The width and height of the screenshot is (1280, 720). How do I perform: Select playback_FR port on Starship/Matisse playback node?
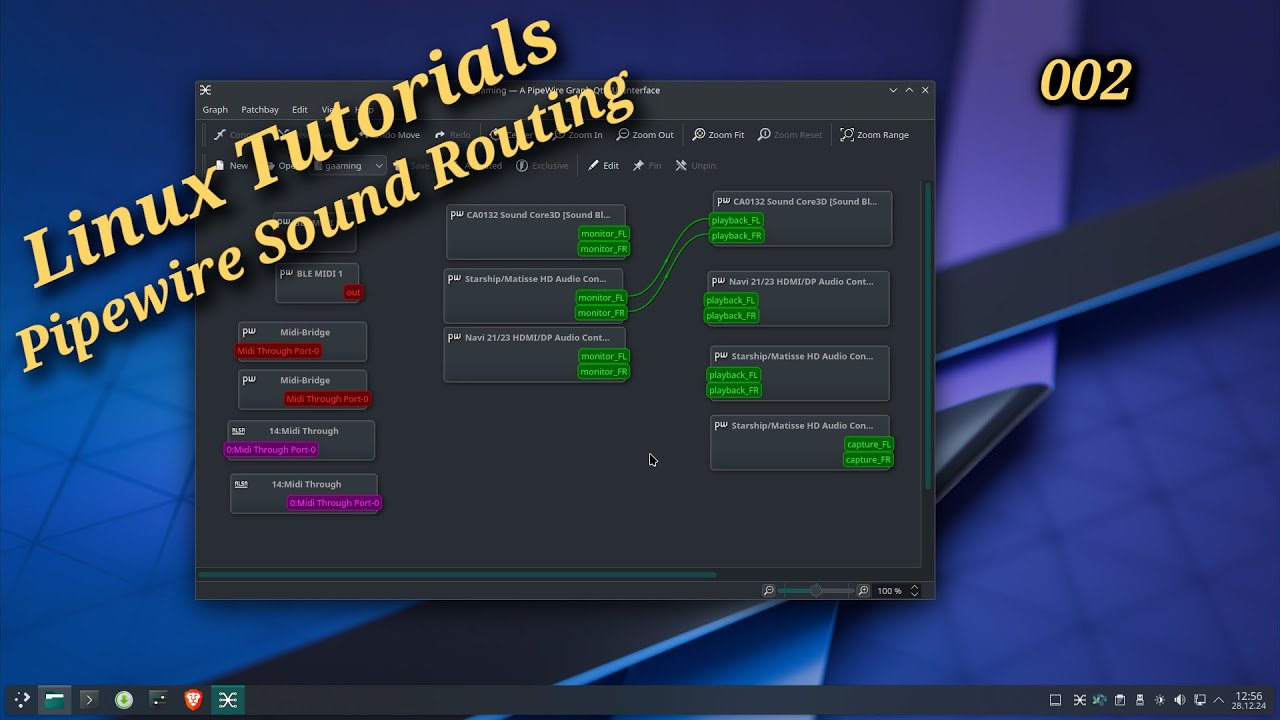tap(733, 391)
